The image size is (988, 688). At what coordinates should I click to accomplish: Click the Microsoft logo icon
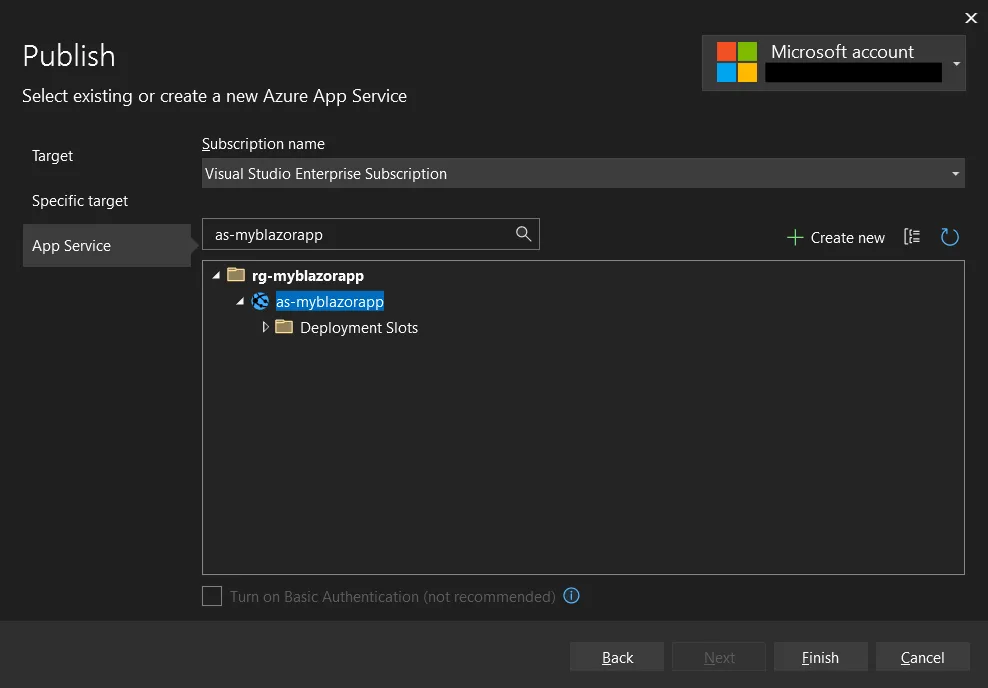point(737,62)
